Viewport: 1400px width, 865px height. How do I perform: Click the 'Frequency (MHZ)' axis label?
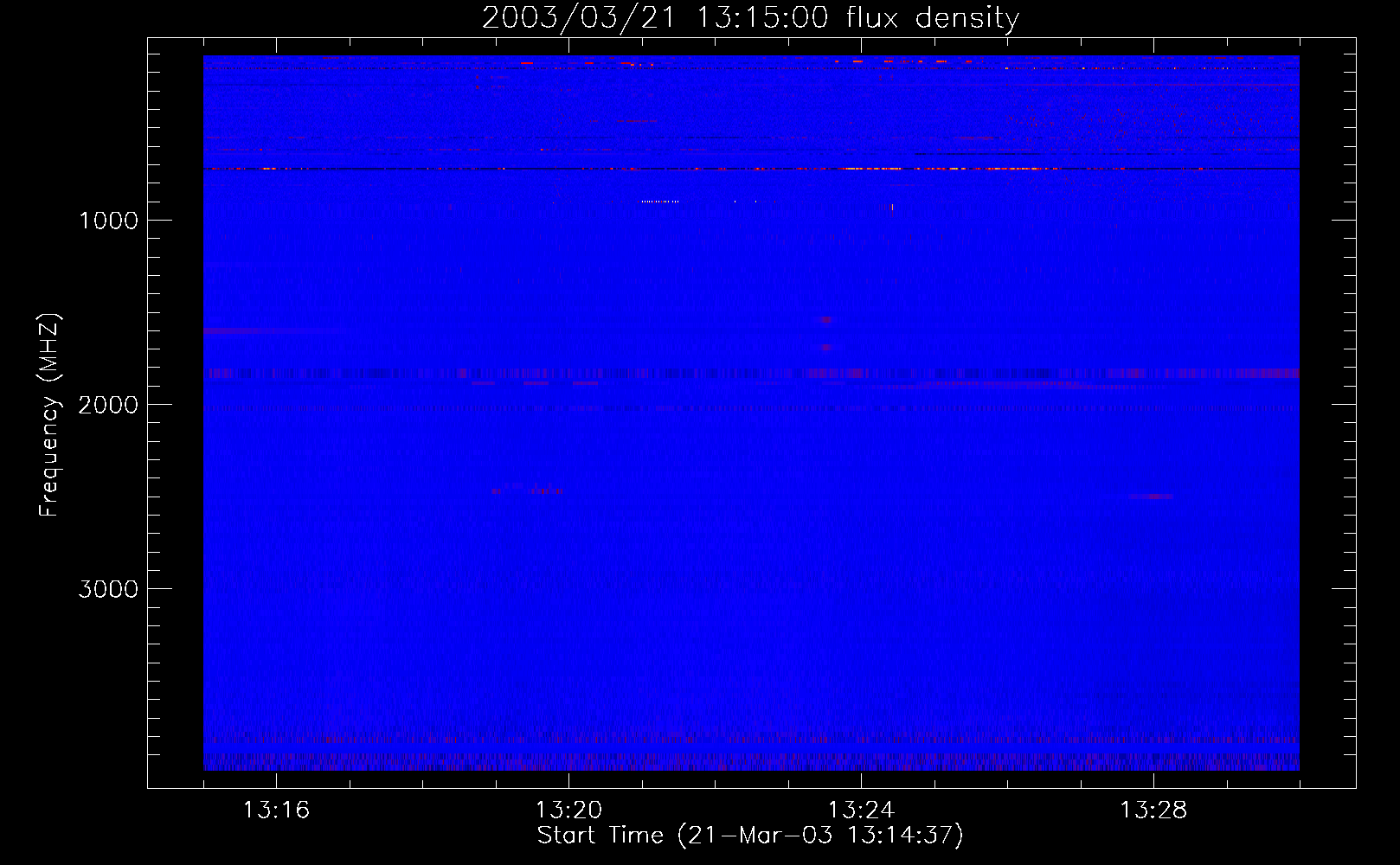click(49, 415)
